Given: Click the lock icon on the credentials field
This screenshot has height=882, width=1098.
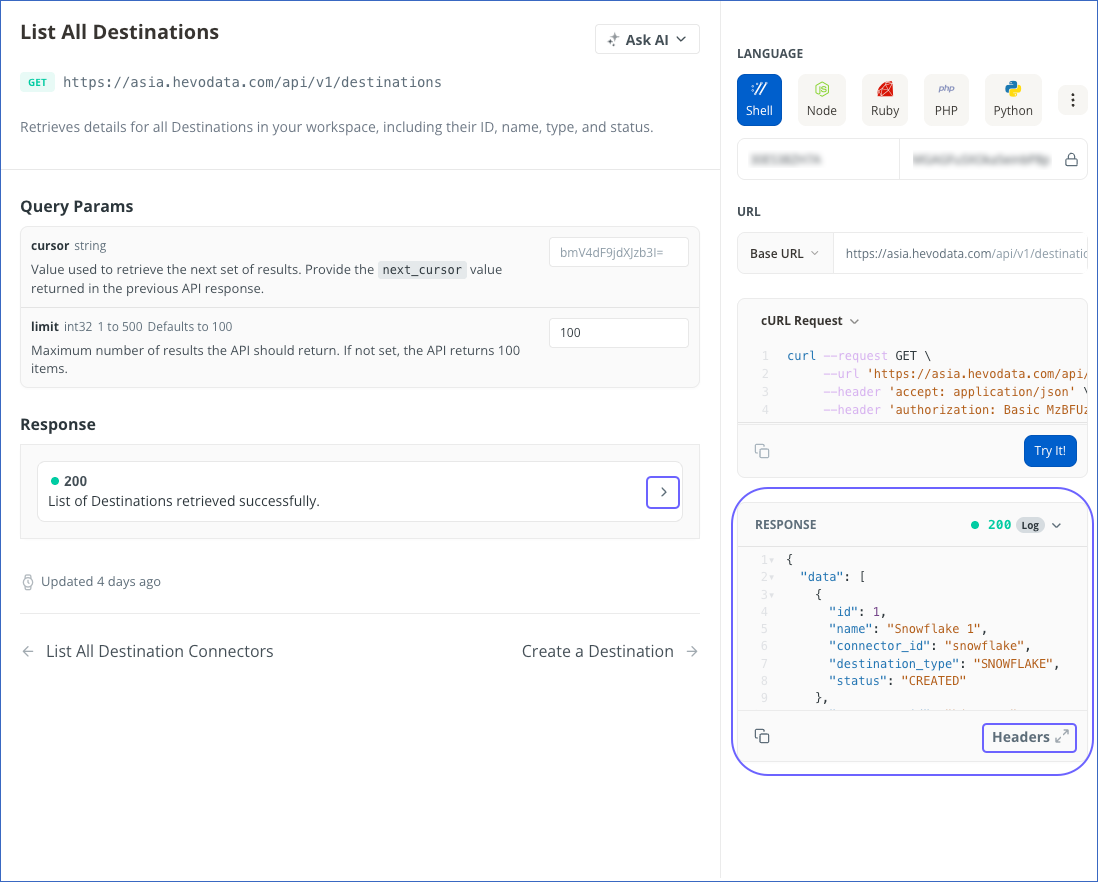Looking at the screenshot, I should click(x=1071, y=159).
